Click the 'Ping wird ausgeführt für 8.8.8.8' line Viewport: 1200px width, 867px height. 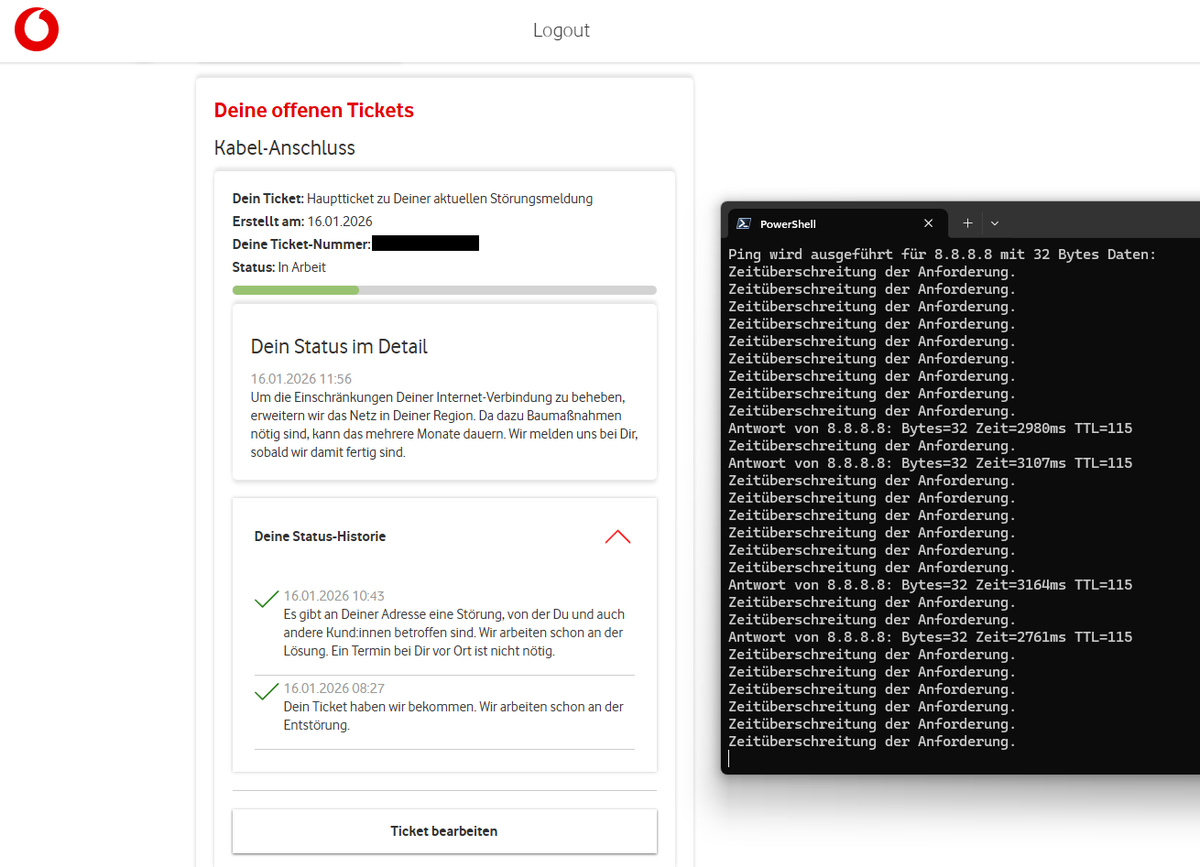point(942,254)
